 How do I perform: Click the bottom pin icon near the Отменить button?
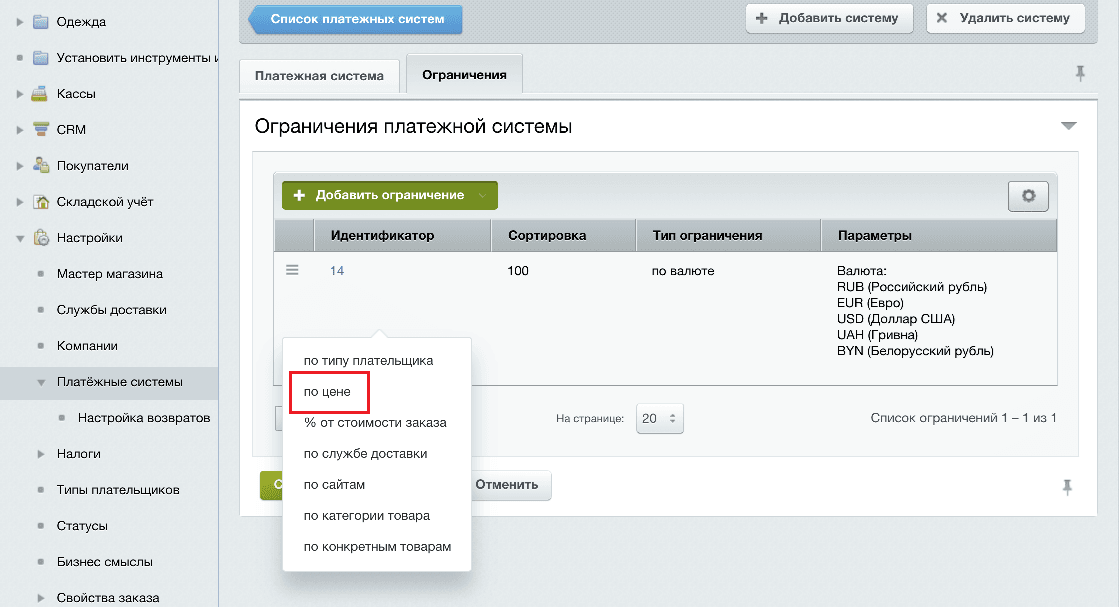point(1067,486)
